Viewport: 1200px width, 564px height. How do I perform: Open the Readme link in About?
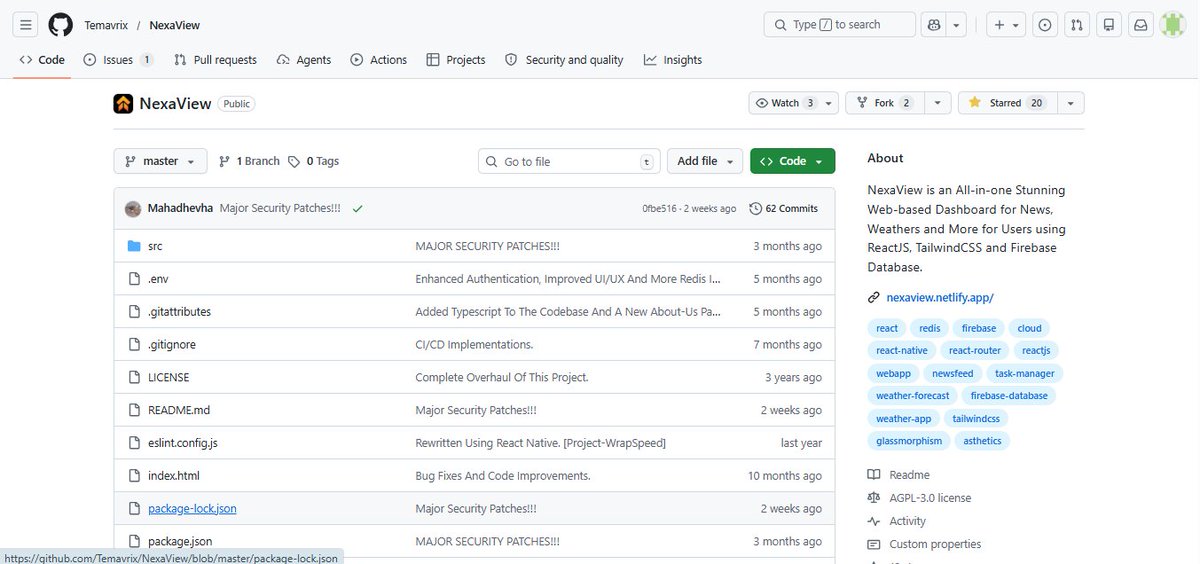tap(909, 475)
